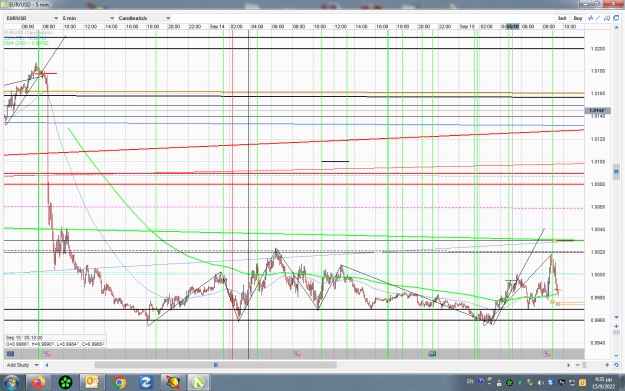Image resolution: width=625 pixels, height=391 pixels.
Task: Click the vertical scroll down arrow
Action: [x=616, y=317]
